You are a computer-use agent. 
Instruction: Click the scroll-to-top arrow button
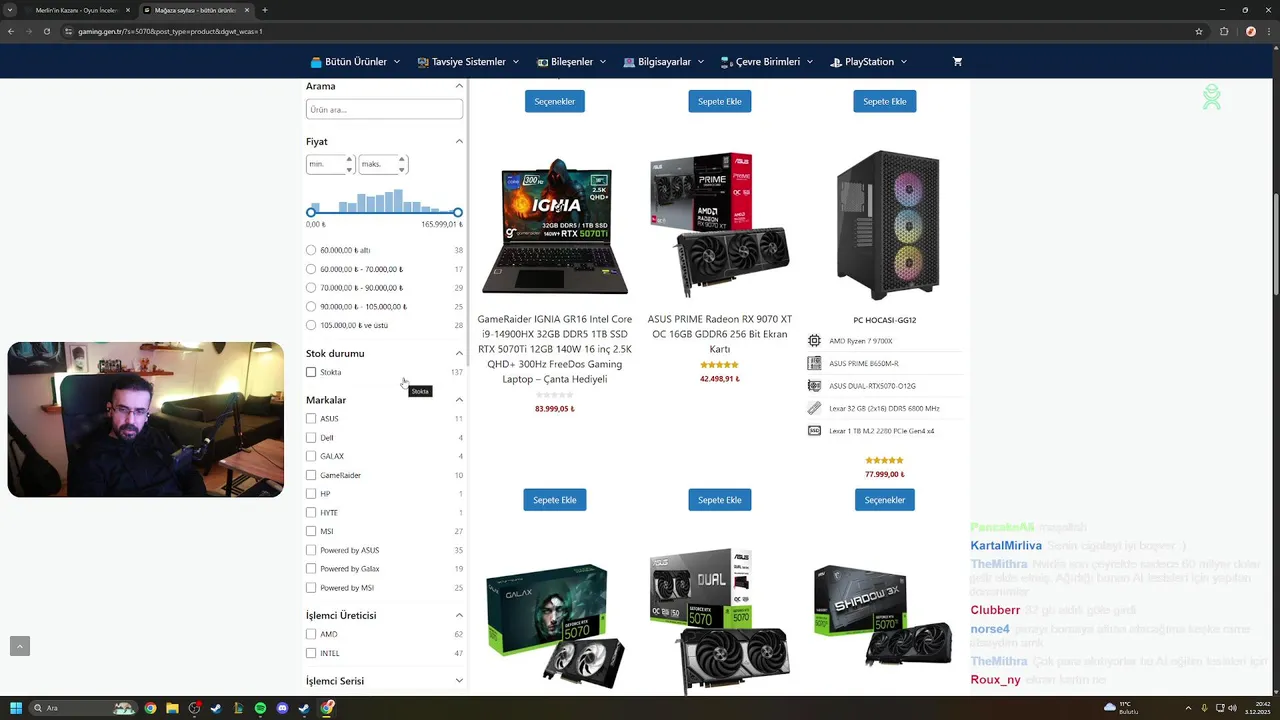(x=20, y=646)
